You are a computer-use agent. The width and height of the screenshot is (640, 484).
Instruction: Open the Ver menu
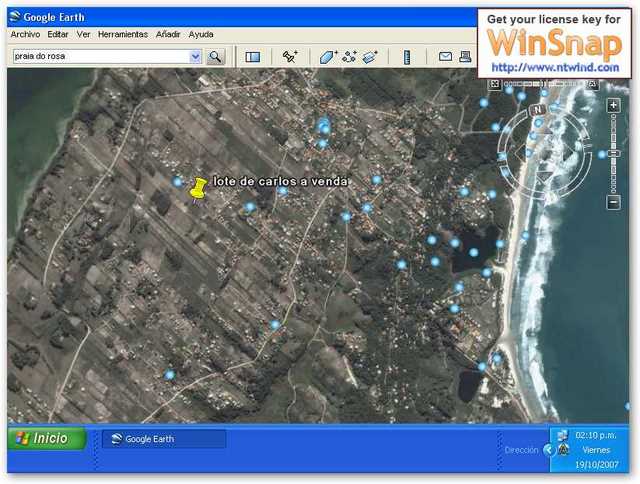coord(83,35)
